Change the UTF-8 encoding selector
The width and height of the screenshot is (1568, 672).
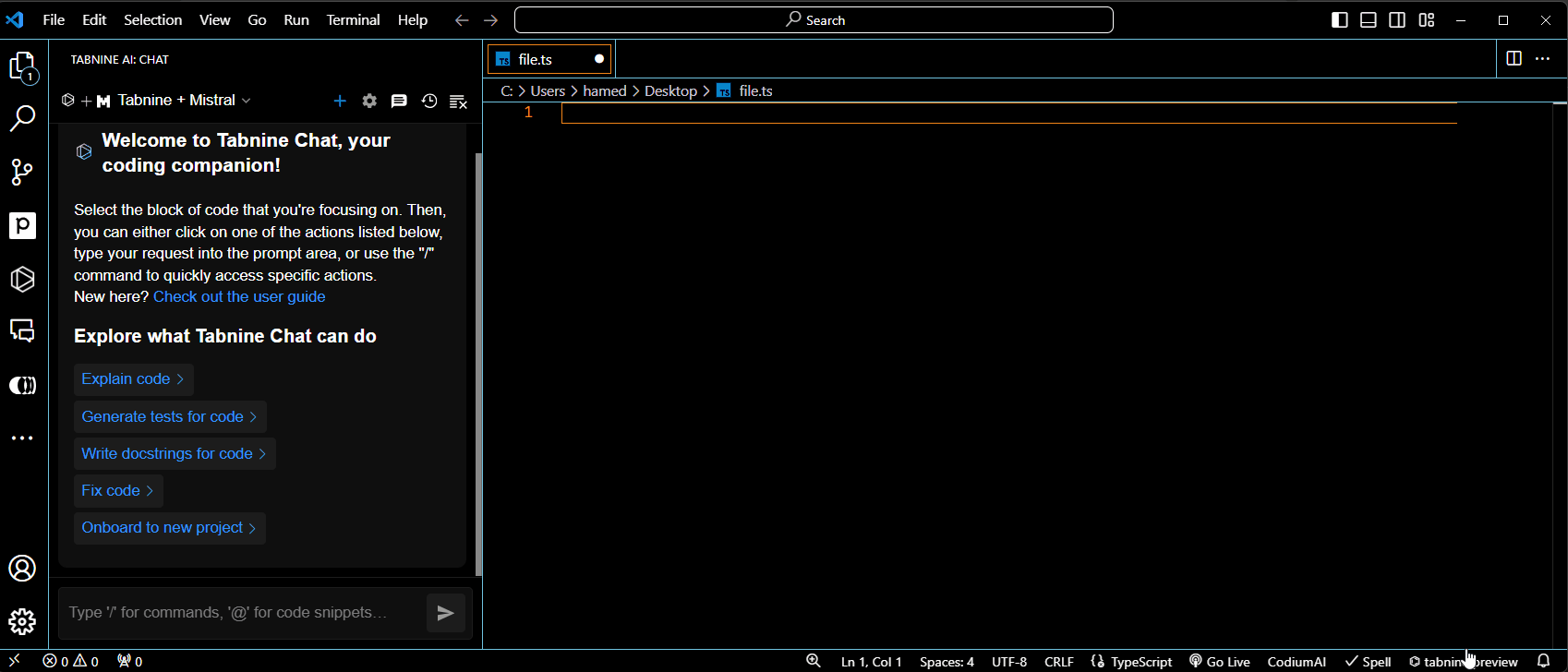[x=1009, y=661]
